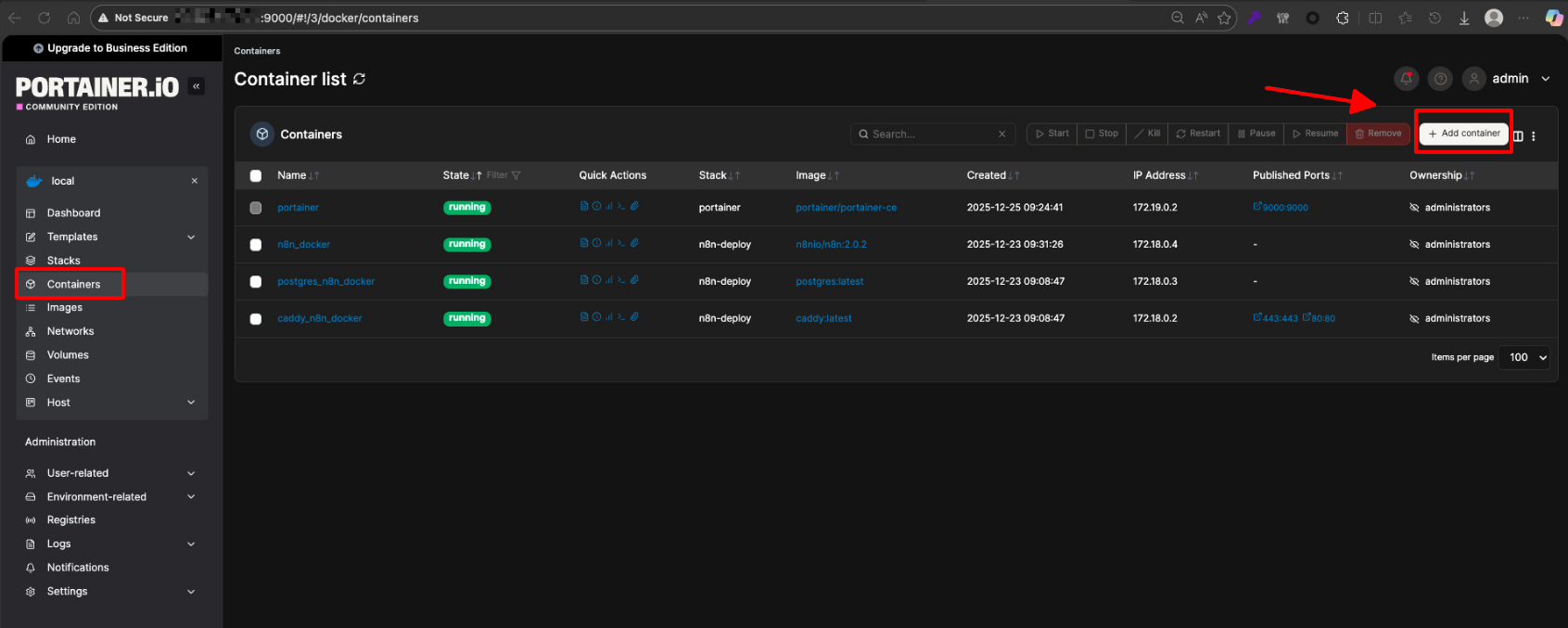
Task: Inspect icon for portainer container row
Action: (x=596, y=206)
